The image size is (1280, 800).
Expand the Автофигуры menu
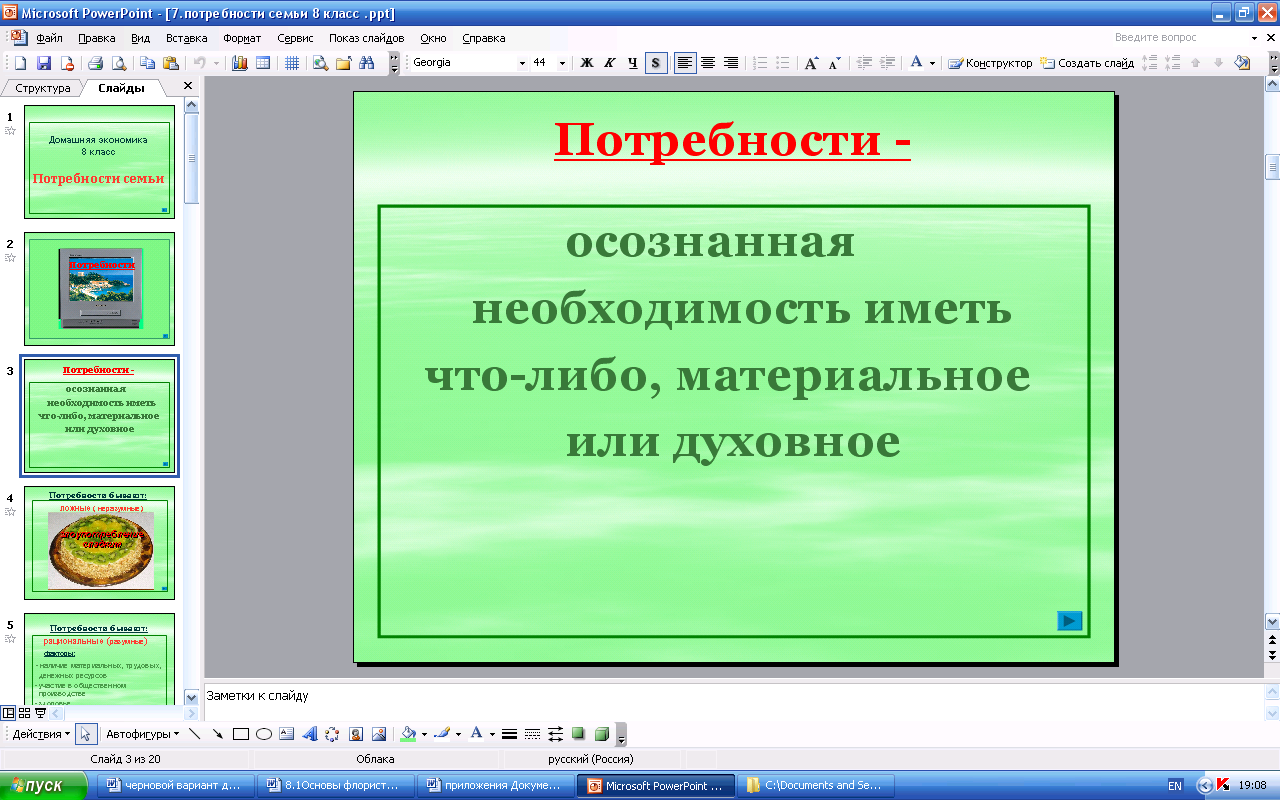[x=143, y=734]
